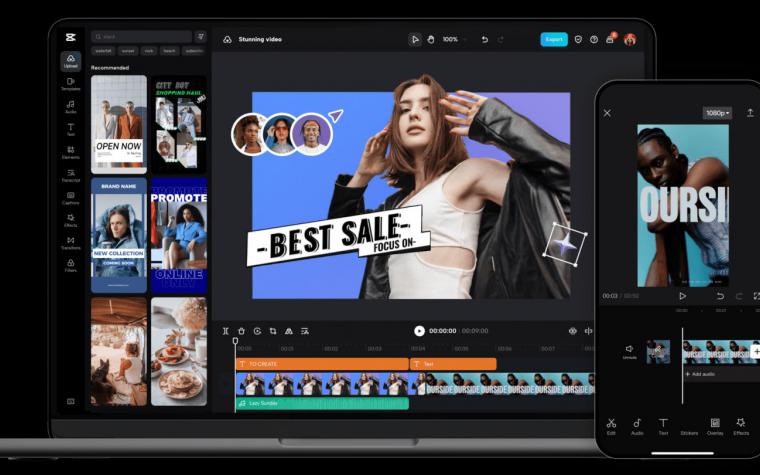Select the pointer select tool
The width and height of the screenshot is (760, 475).
pyautogui.click(x=414, y=40)
